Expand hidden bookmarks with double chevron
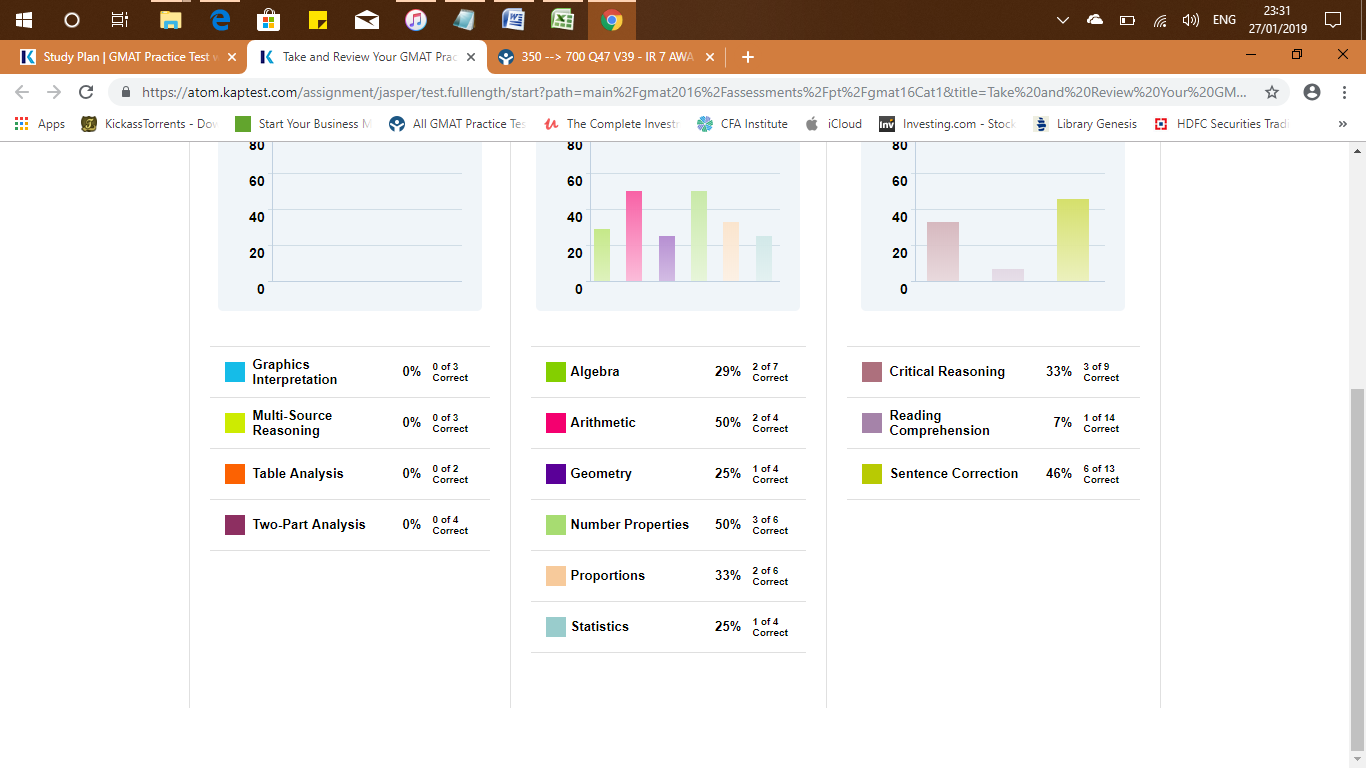1366x768 pixels. 1342,124
